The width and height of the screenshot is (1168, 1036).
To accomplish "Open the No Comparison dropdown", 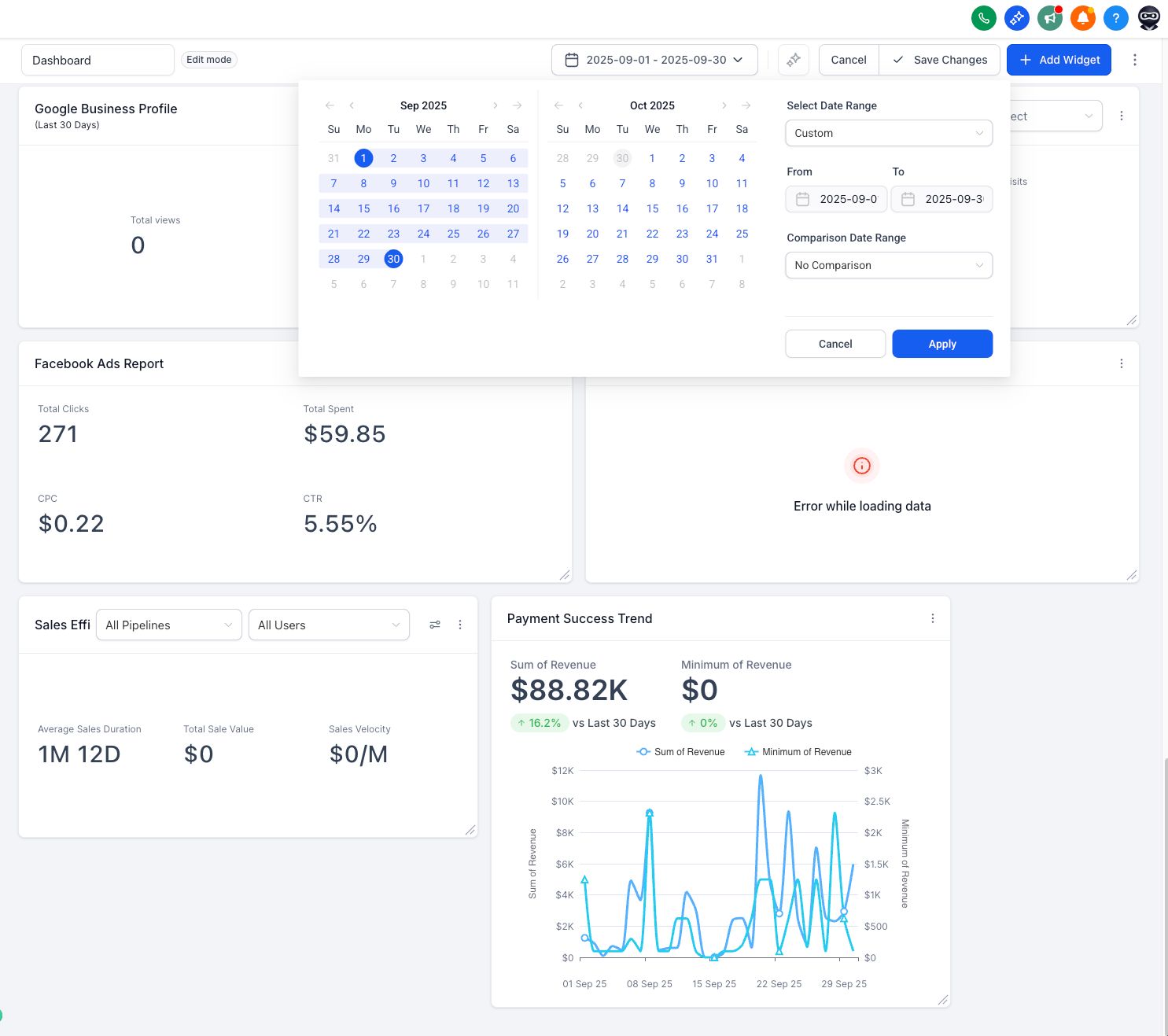I will point(888,265).
